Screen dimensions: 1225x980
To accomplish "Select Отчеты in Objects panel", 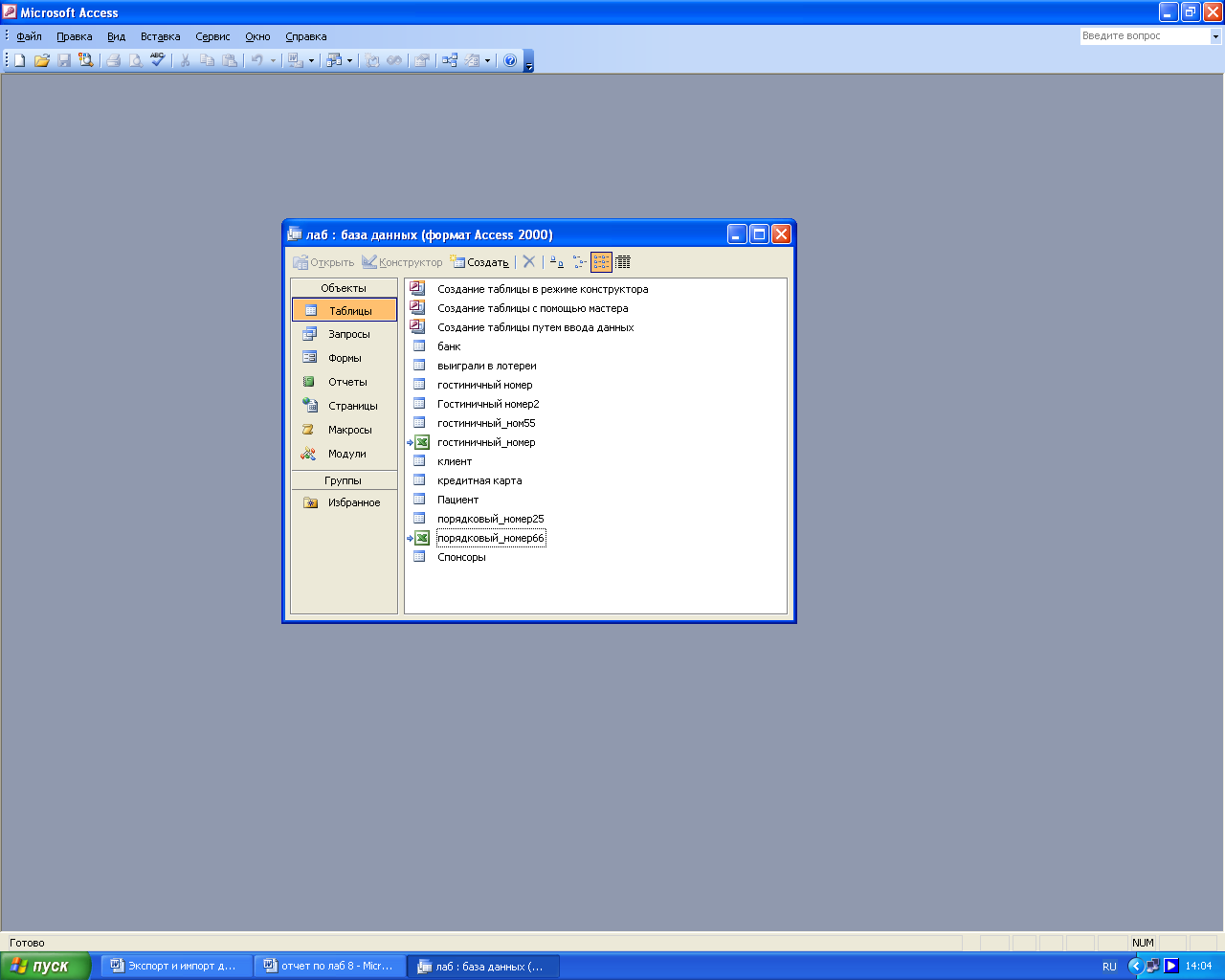I will [x=345, y=382].
